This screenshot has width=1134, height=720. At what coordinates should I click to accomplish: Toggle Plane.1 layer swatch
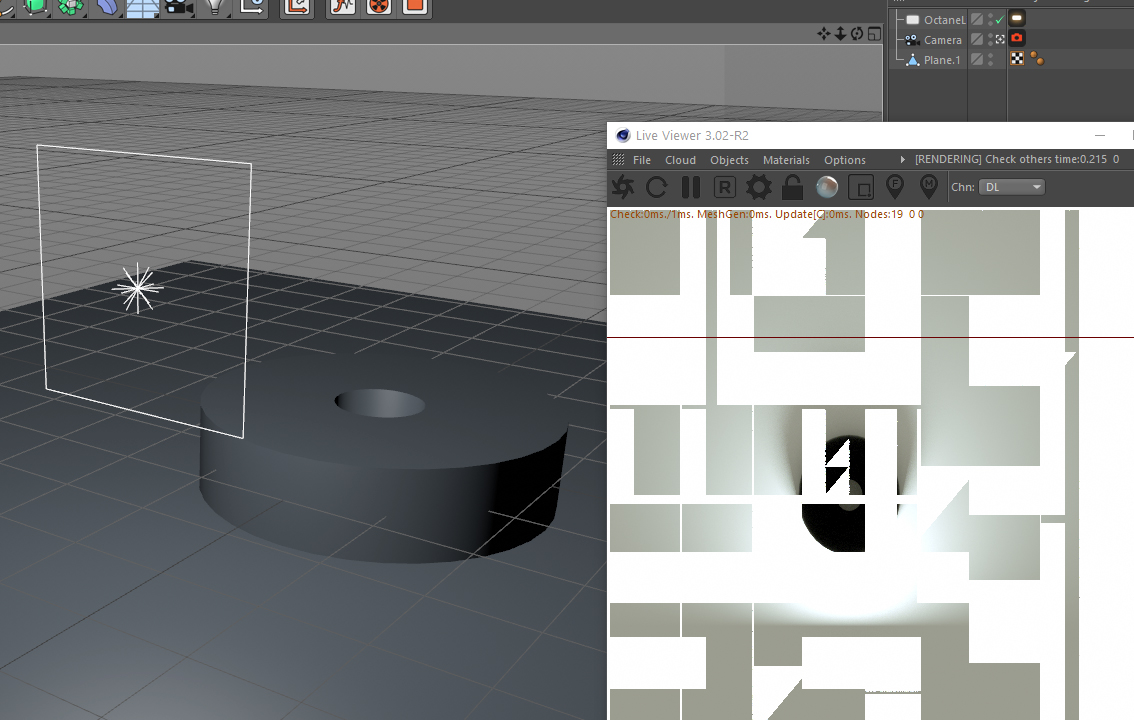[x=977, y=59]
